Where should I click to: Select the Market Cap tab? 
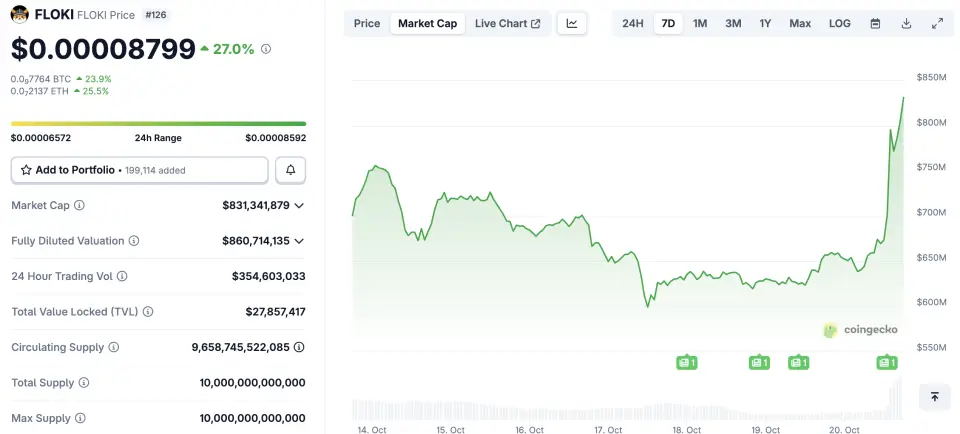(428, 23)
